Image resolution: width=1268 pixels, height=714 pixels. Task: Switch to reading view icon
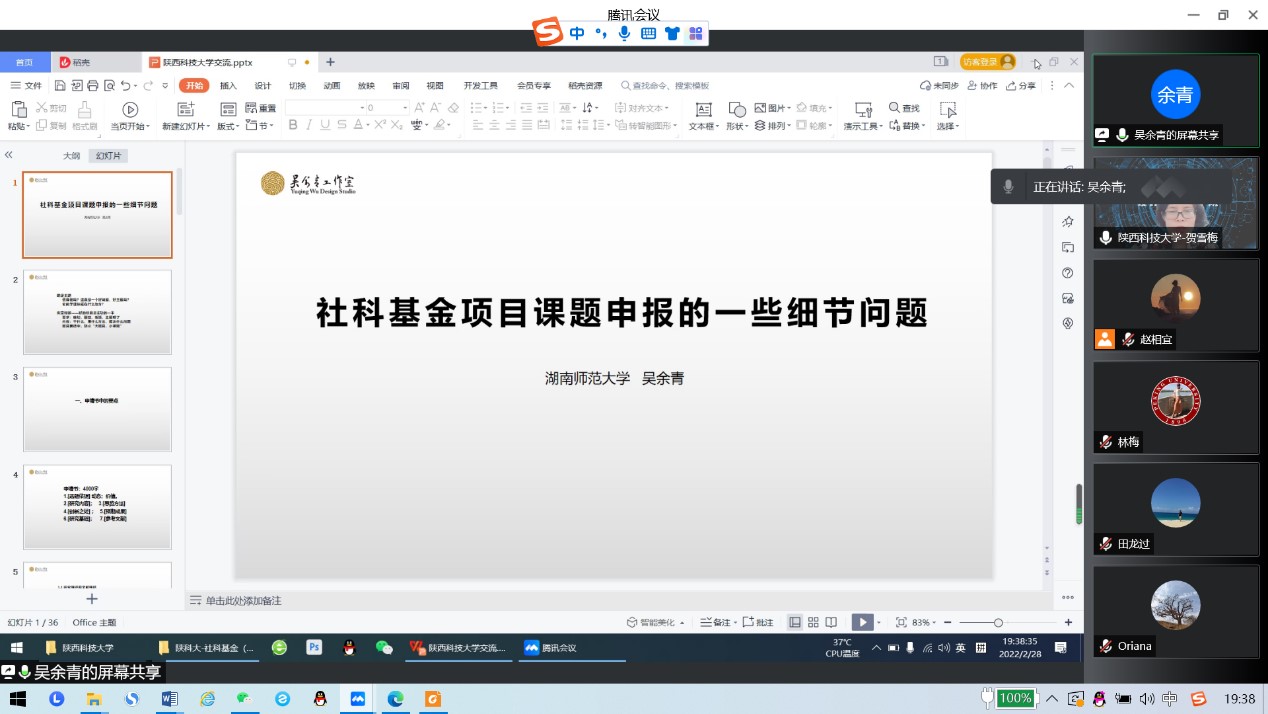831,622
